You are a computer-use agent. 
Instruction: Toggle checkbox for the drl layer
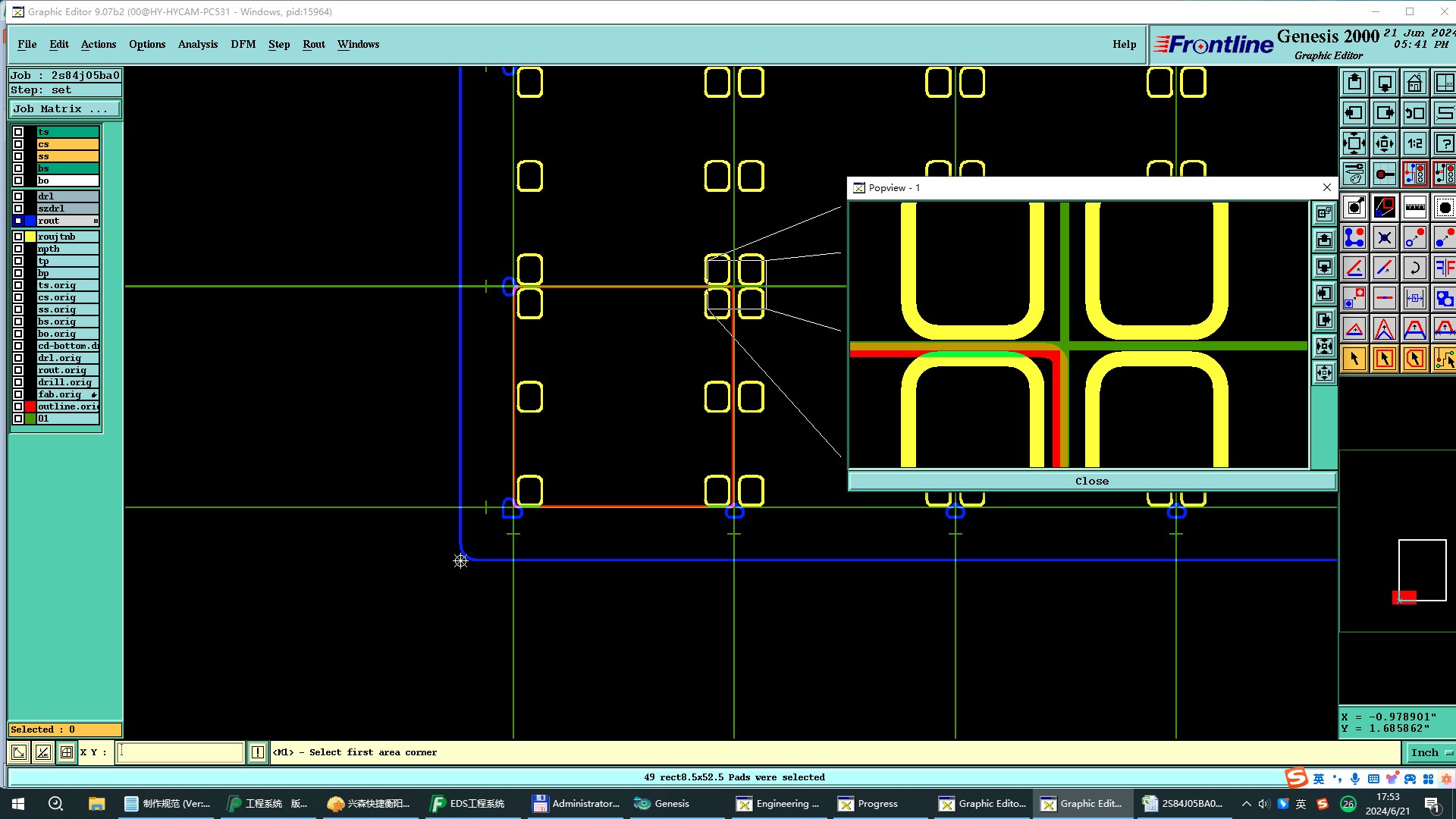18,196
